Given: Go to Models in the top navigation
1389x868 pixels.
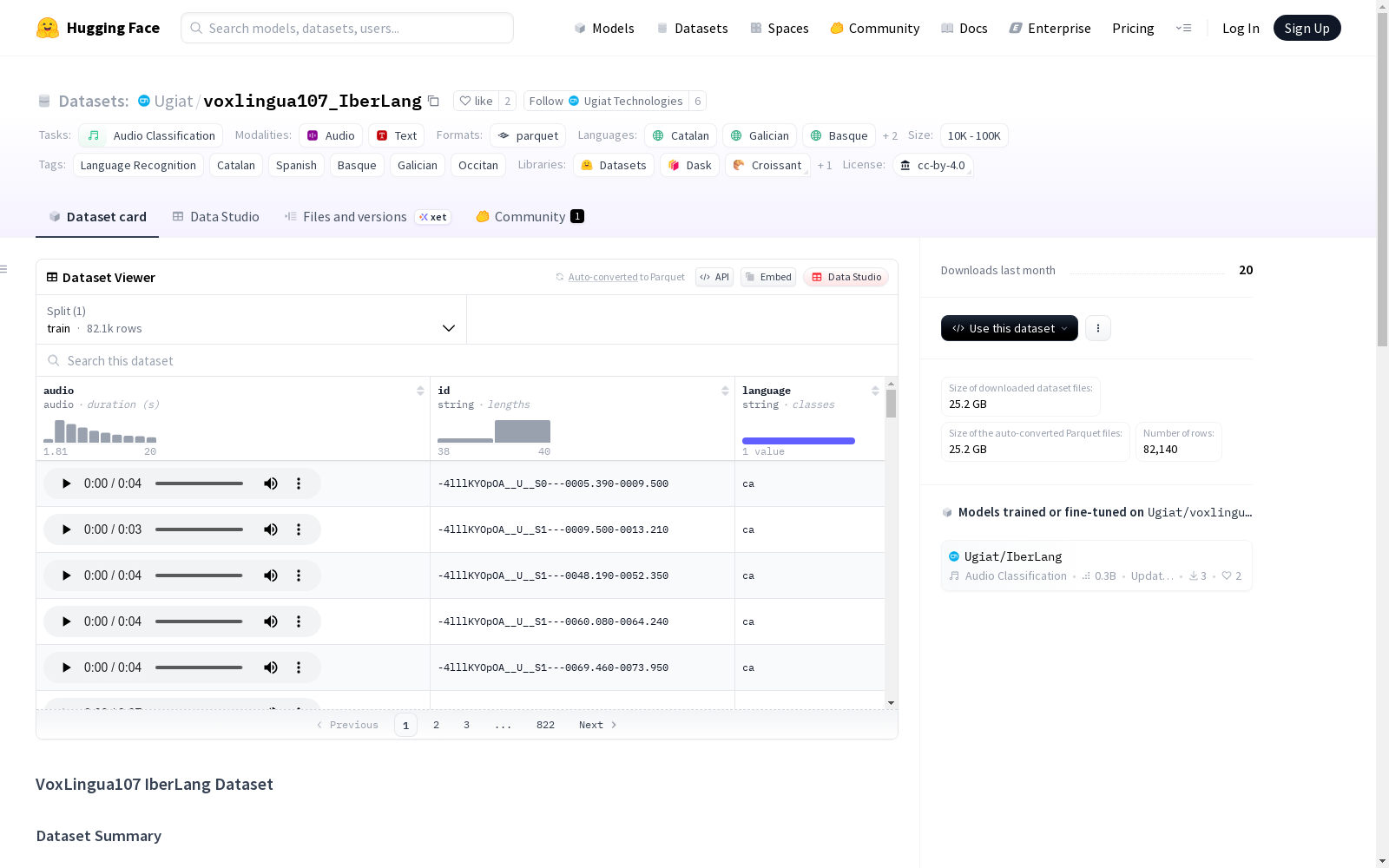Looking at the screenshot, I should [x=604, y=28].
